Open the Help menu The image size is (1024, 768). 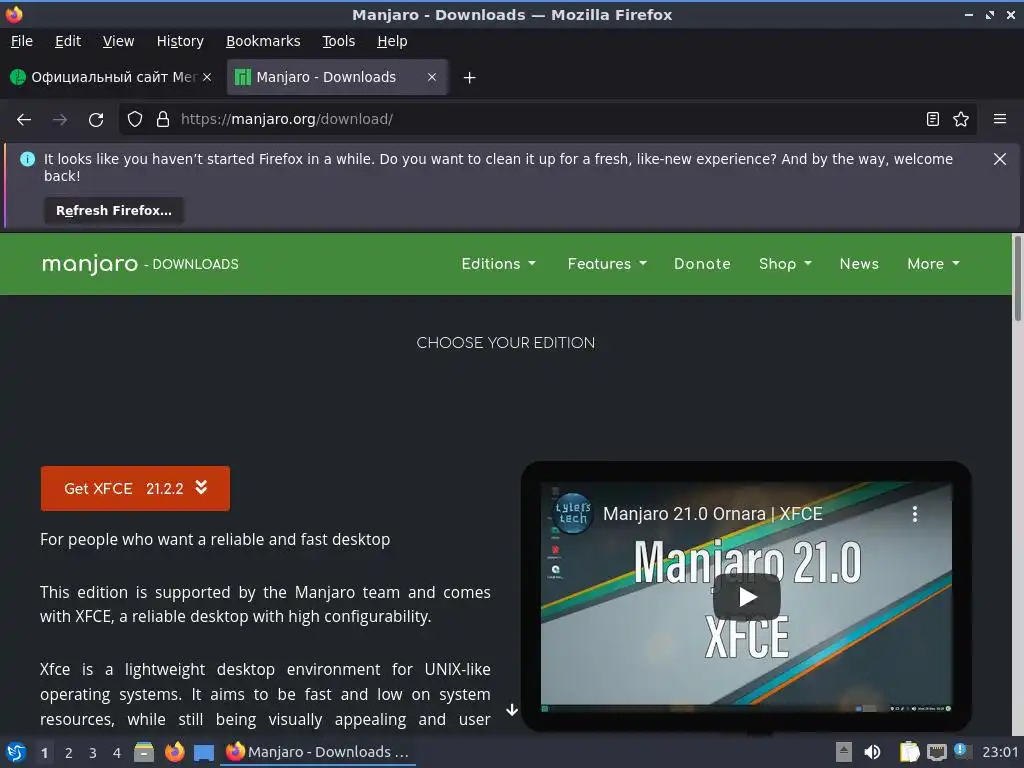[392, 41]
